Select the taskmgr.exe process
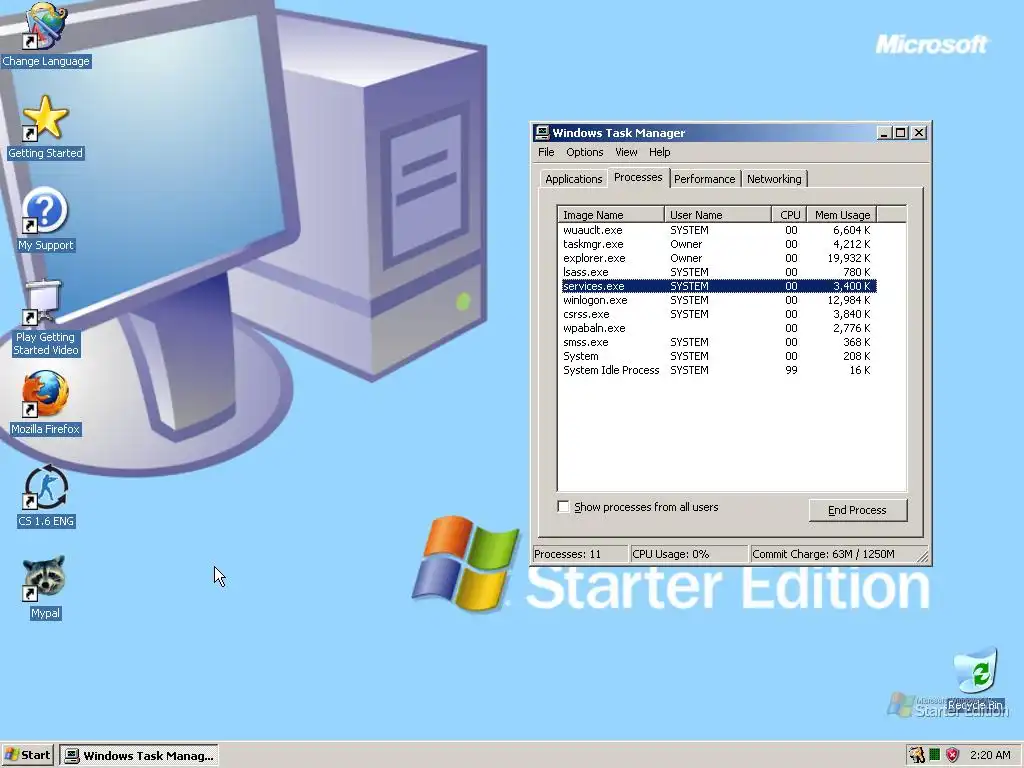This screenshot has height=768, width=1024. pyautogui.click(x=718, y=244)
